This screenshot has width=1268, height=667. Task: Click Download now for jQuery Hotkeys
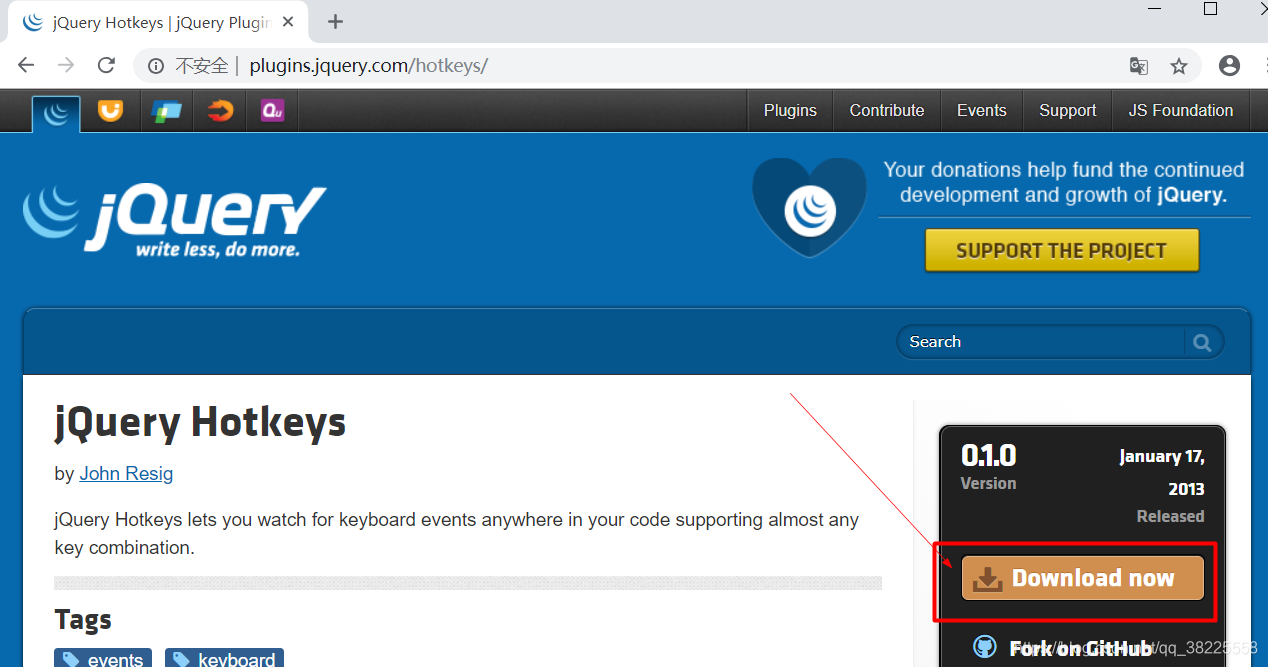(x=1081, y=577)
